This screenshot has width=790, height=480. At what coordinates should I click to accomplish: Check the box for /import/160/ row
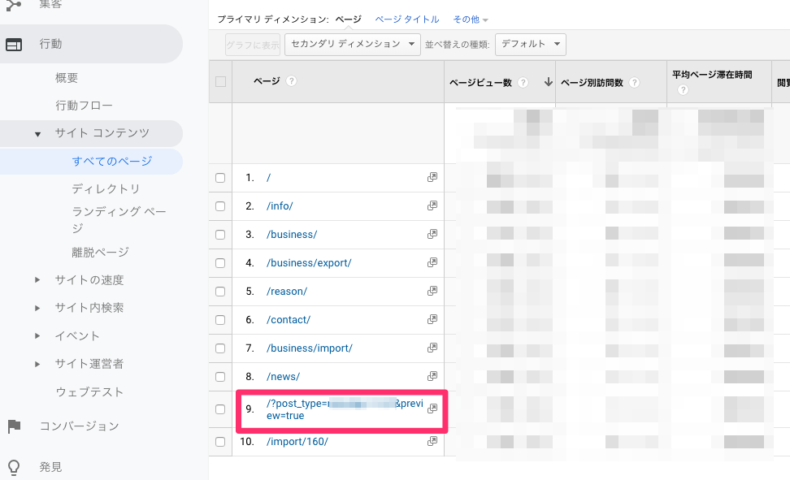coord(220,442)
